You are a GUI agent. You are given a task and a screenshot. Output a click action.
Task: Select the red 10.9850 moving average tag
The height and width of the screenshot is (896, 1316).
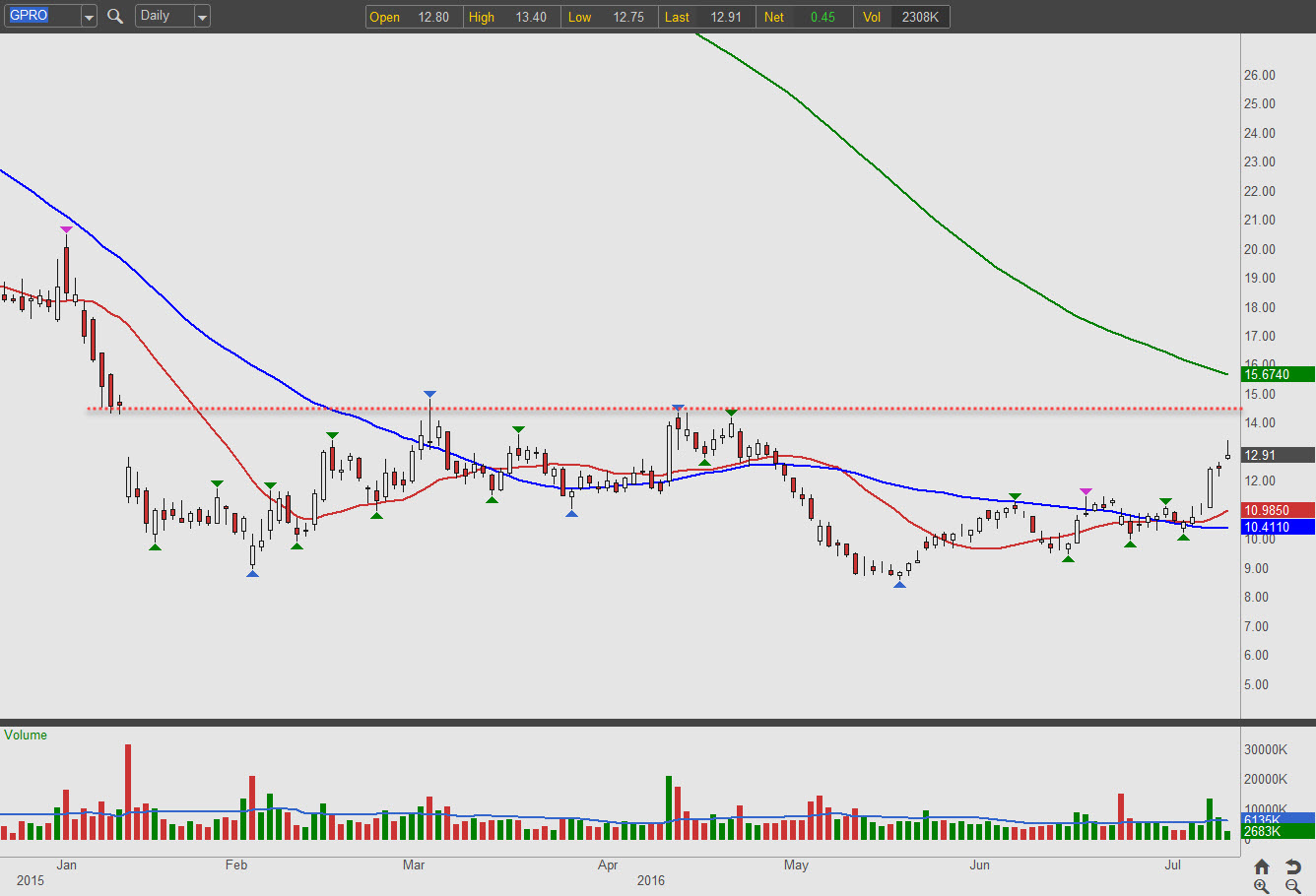[1278, 510]
